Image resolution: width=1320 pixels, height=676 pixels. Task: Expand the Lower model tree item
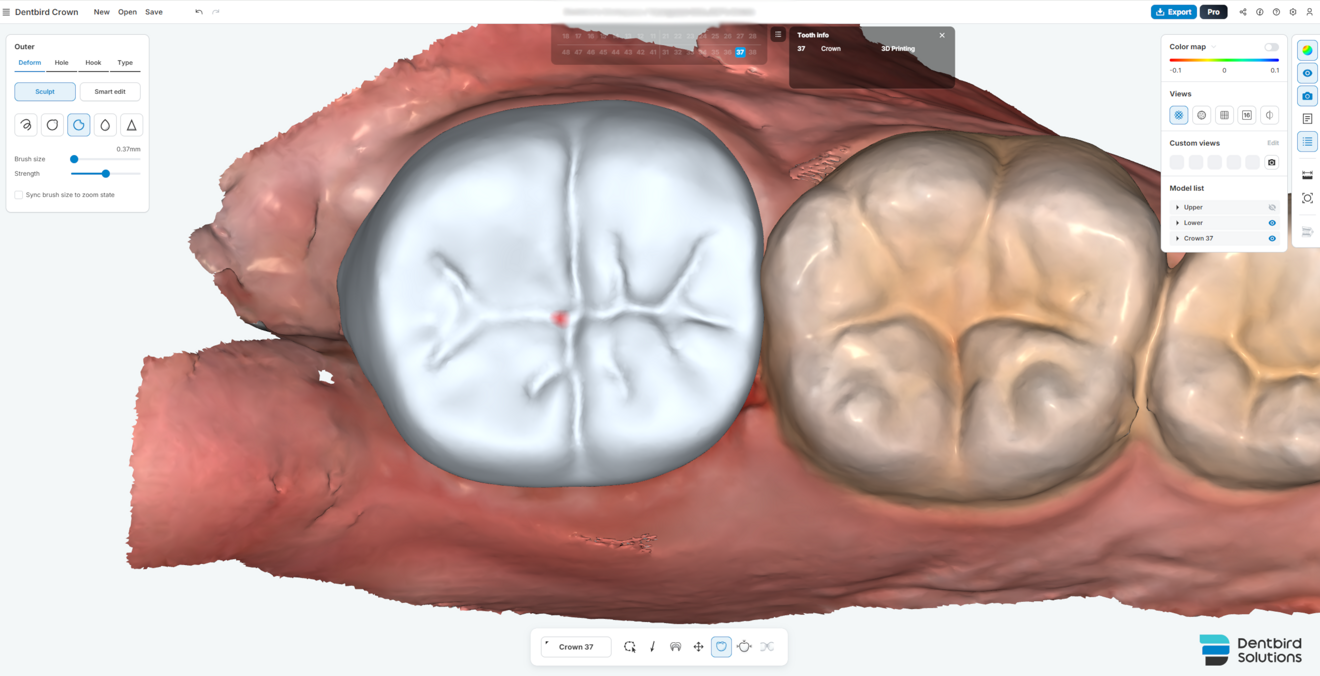(1177, 222)
